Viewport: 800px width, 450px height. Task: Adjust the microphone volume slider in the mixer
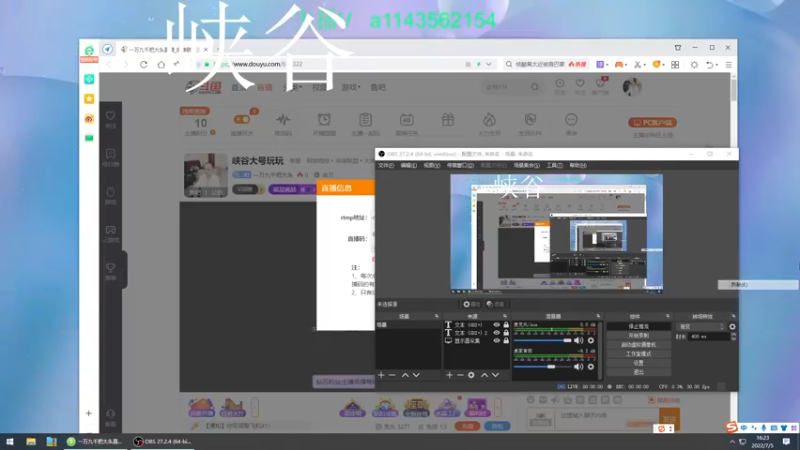pos(543,340)
